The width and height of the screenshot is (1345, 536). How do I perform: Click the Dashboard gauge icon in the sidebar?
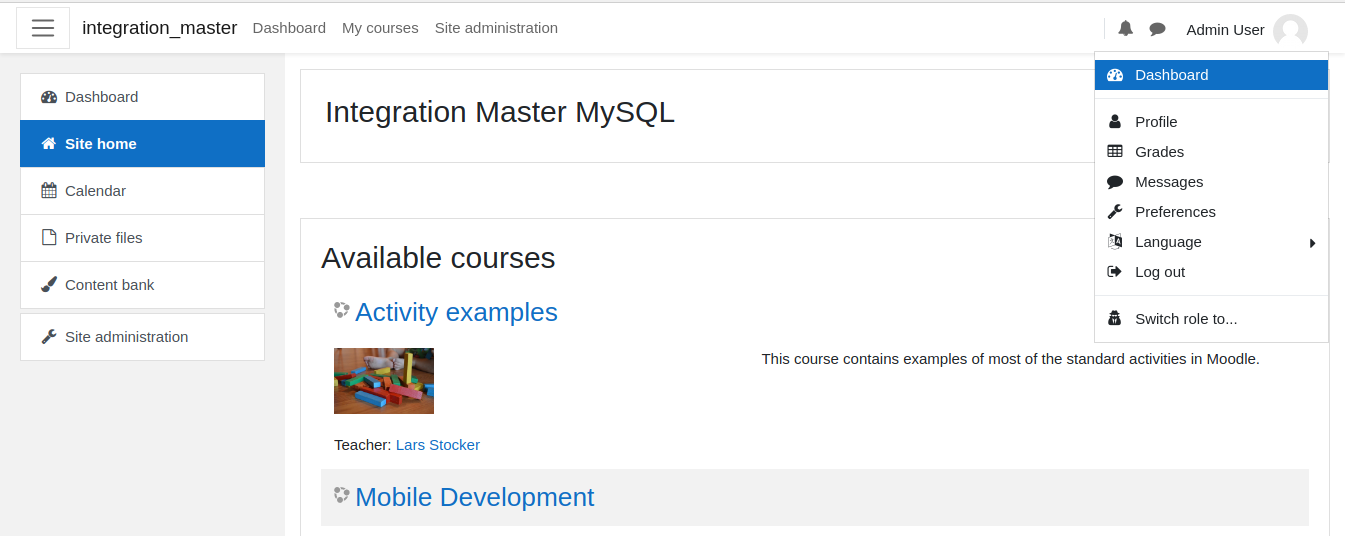coord(49,97)
